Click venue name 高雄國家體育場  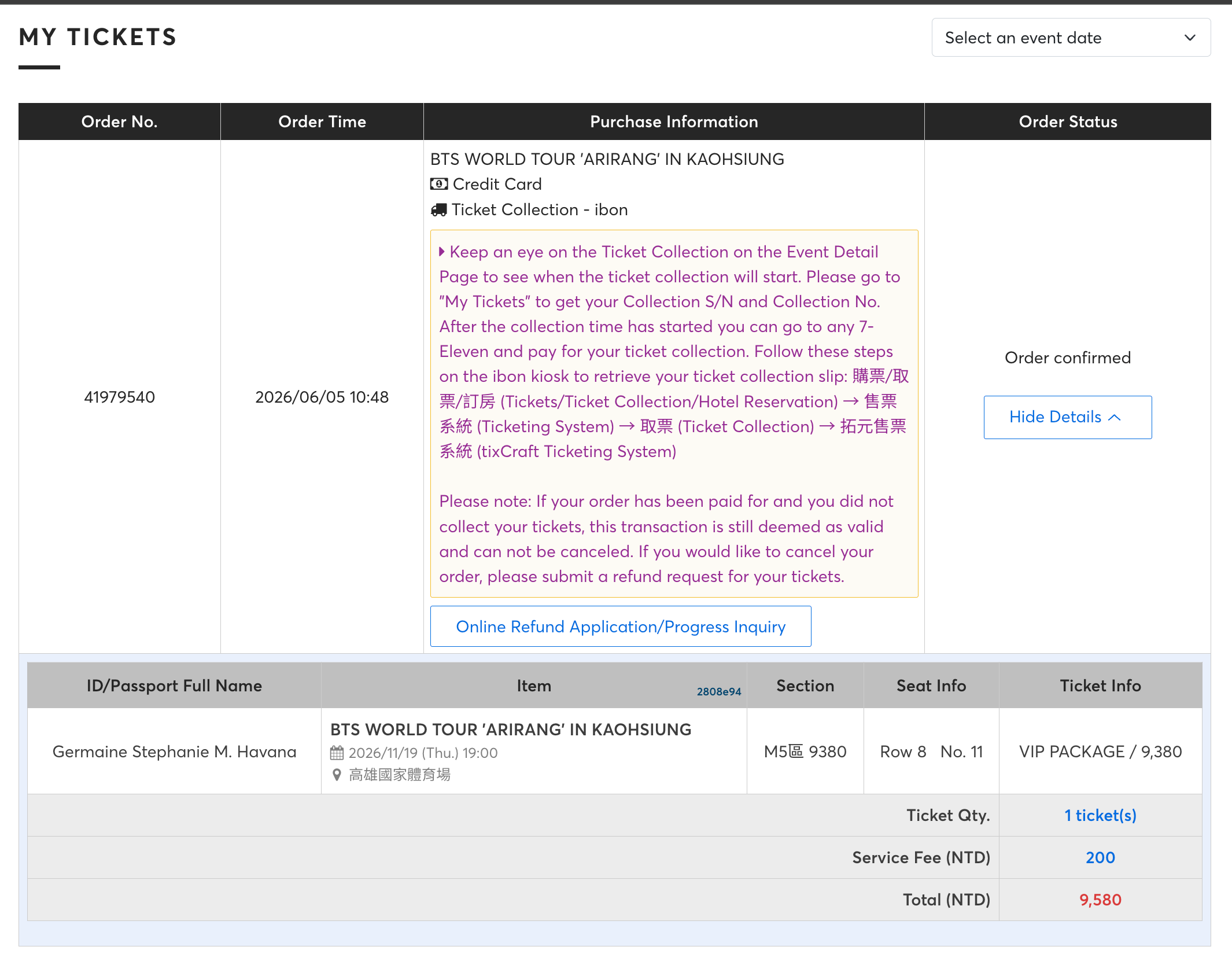coord(400,775)
